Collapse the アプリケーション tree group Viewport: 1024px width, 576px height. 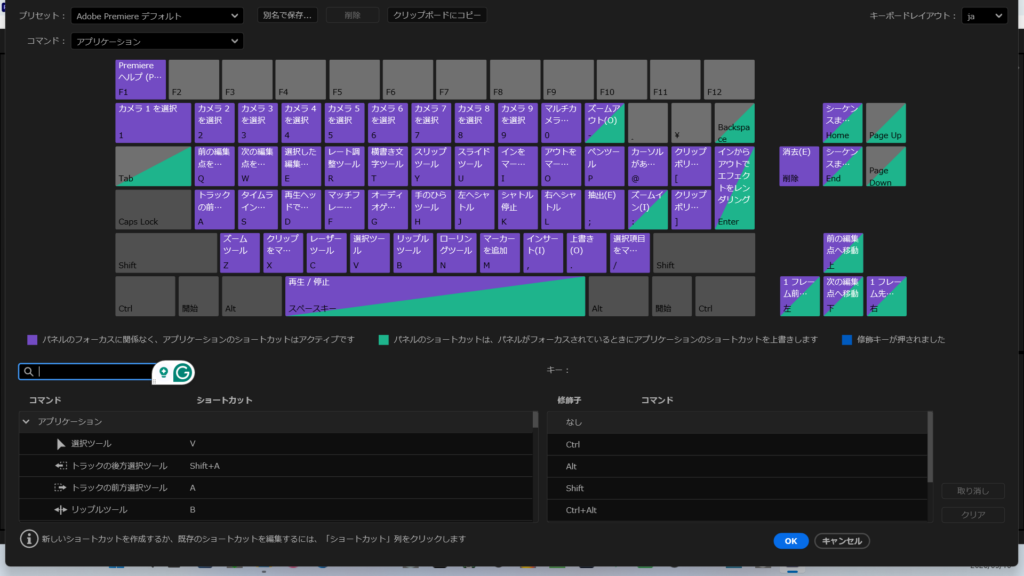[x=26, y=422]
